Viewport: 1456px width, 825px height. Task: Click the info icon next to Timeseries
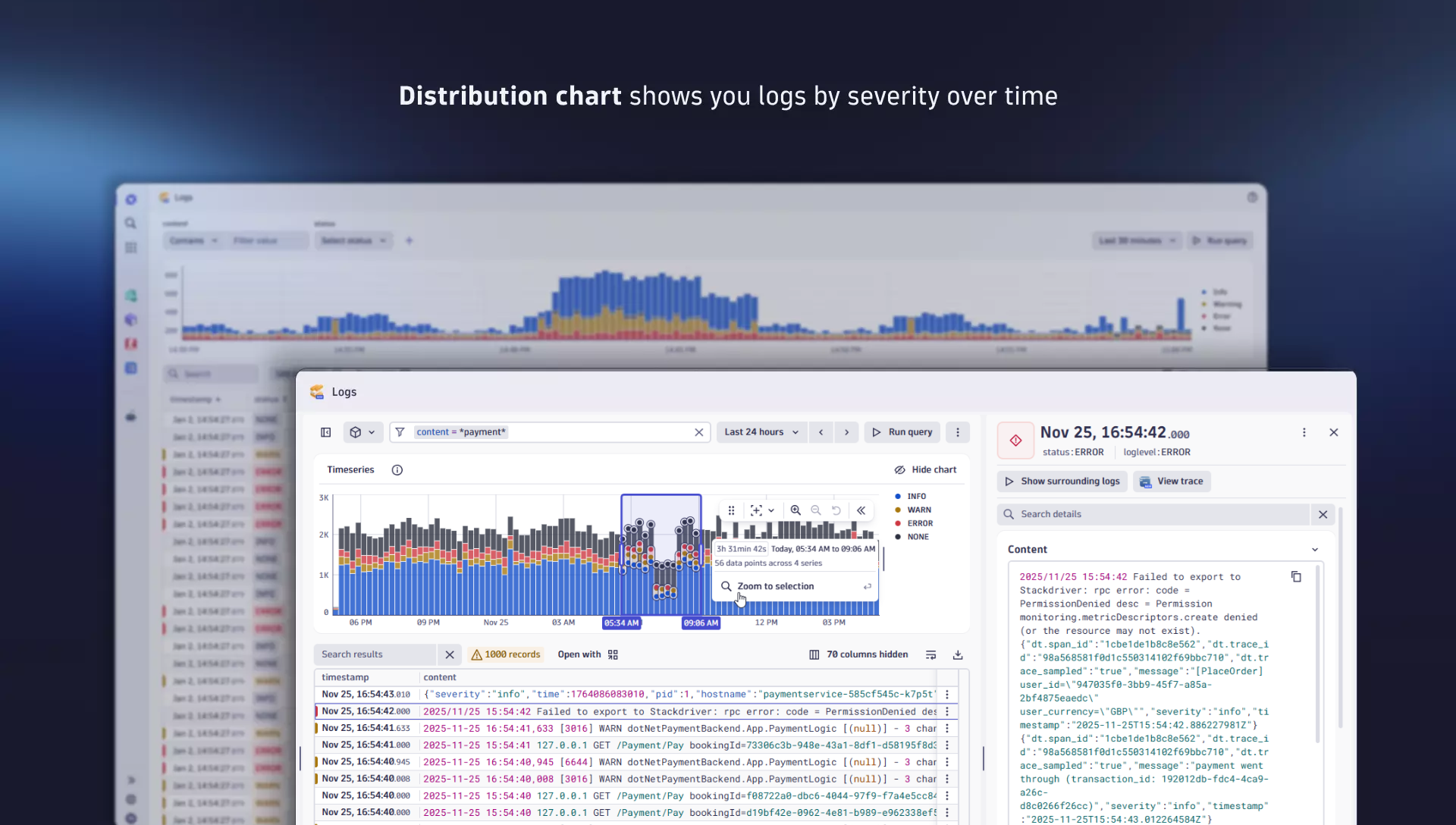397,469
